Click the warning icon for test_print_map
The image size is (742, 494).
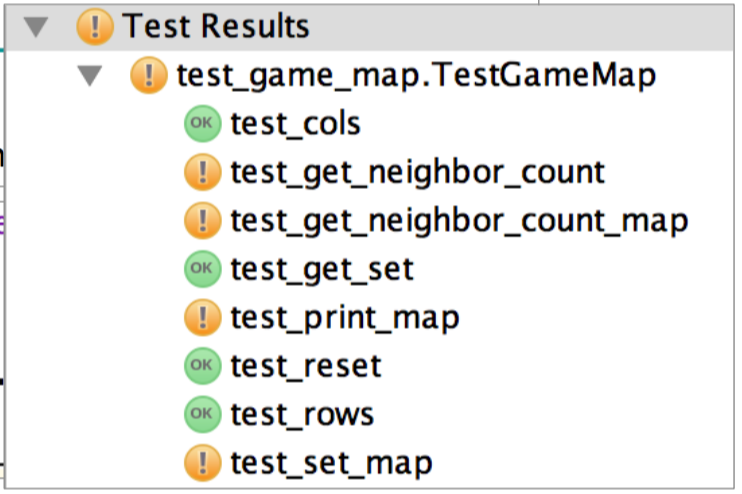203,317
